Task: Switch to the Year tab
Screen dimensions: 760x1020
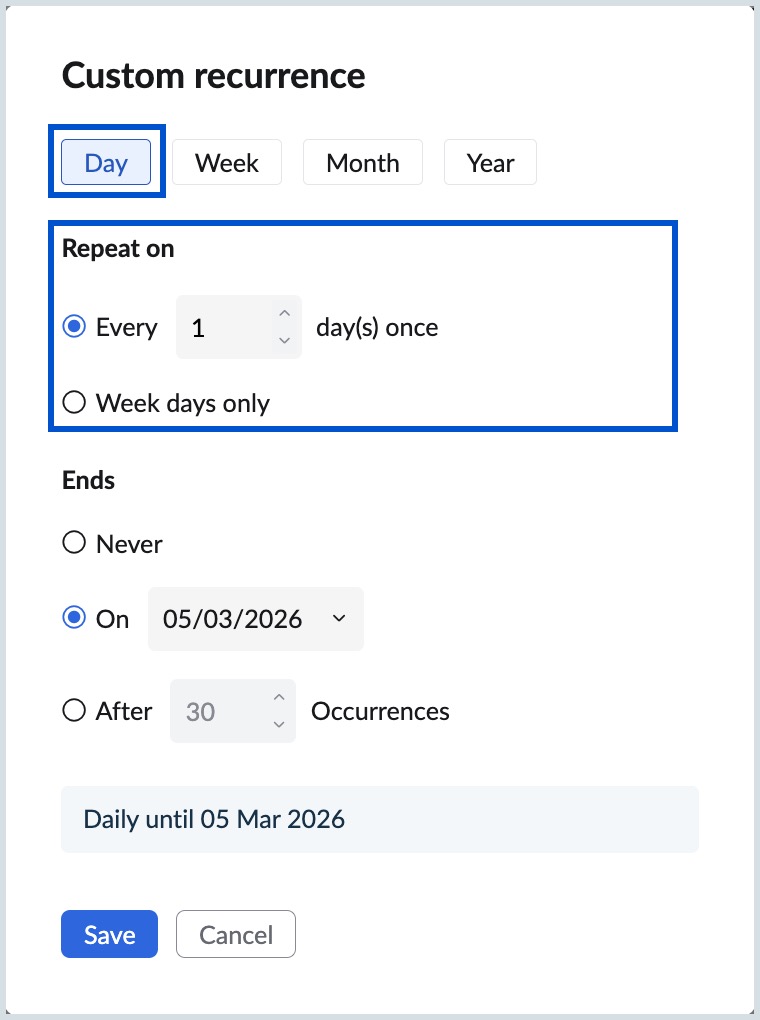Action: pos(490,162)
